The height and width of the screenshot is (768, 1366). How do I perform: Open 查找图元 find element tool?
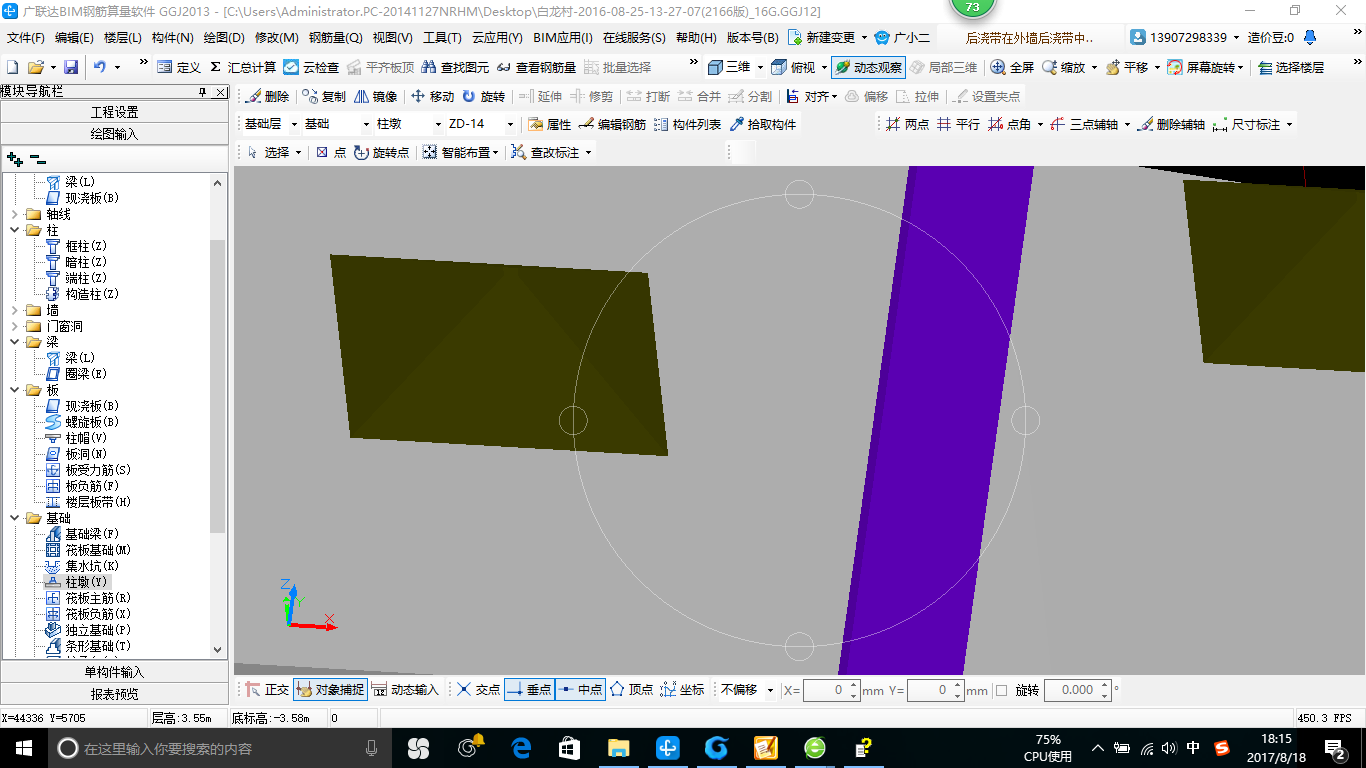(x=455, y=67)
